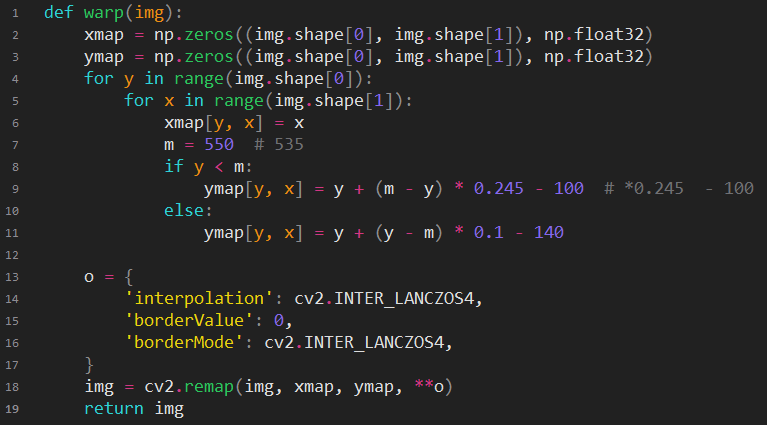Click the 'warp' function name
The width and height of the screenshot is (767, 425).
click(104, 13)
